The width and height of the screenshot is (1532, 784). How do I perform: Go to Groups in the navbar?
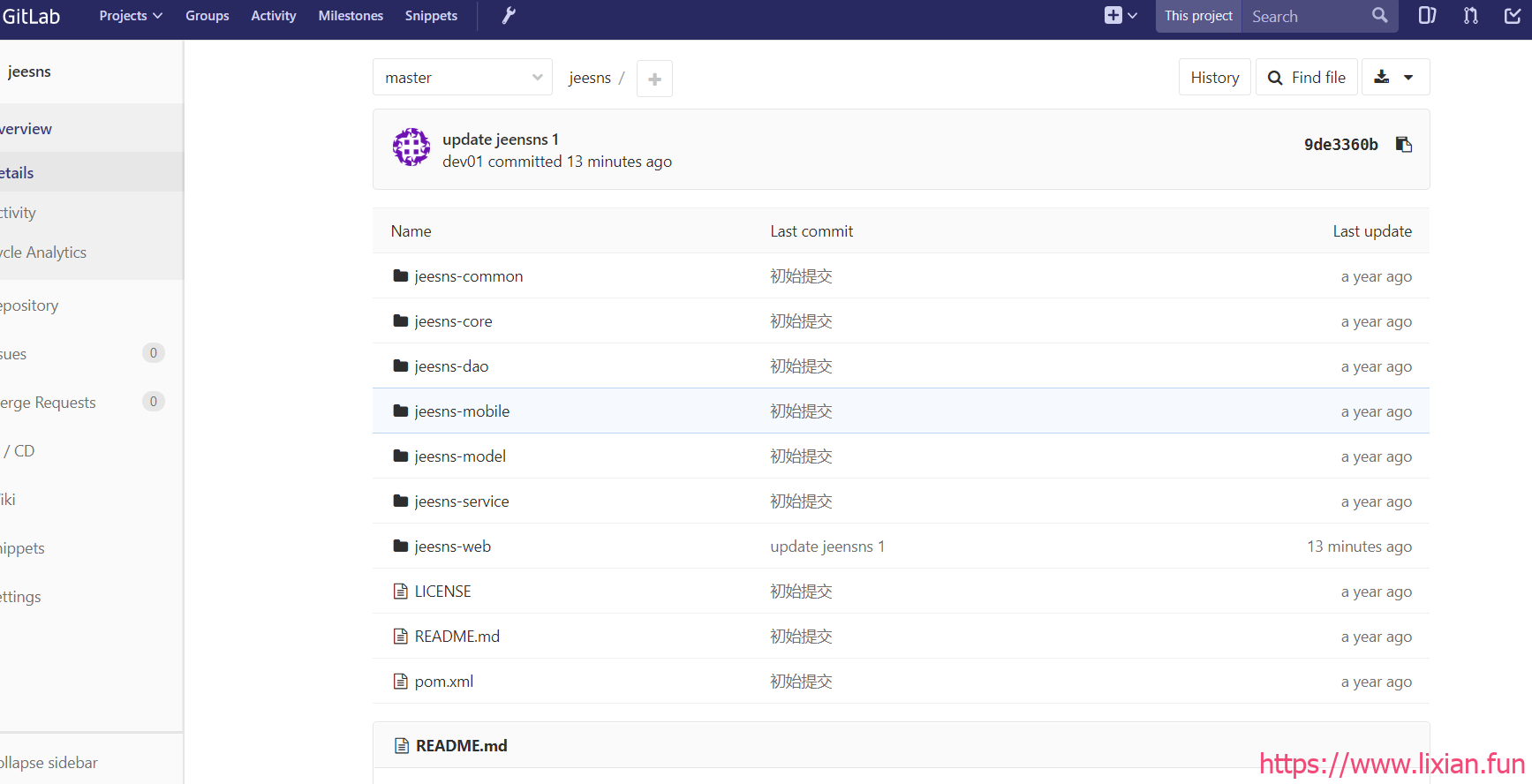click(x=208, y=16)
